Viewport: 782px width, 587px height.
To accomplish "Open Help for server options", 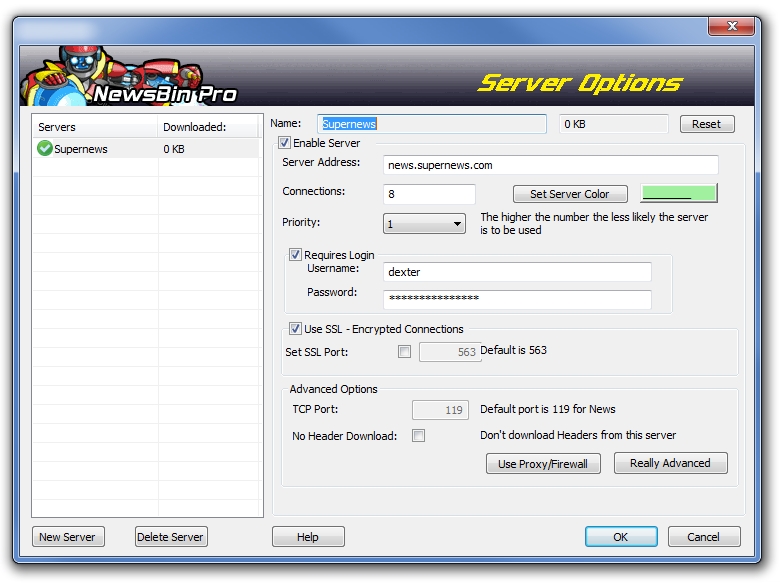I will (x=308, y=537).
